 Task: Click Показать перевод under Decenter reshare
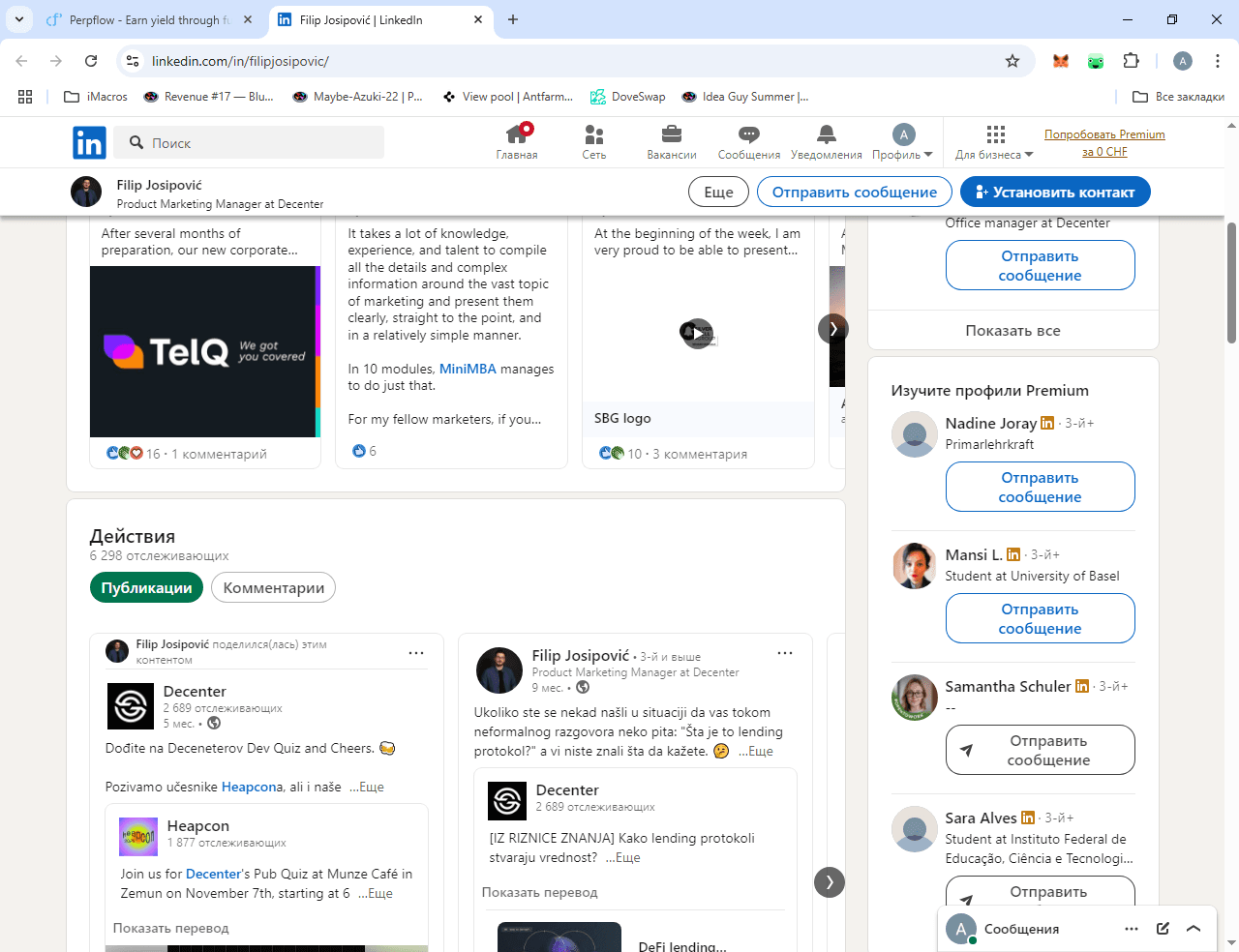click(x=540, y=892)
